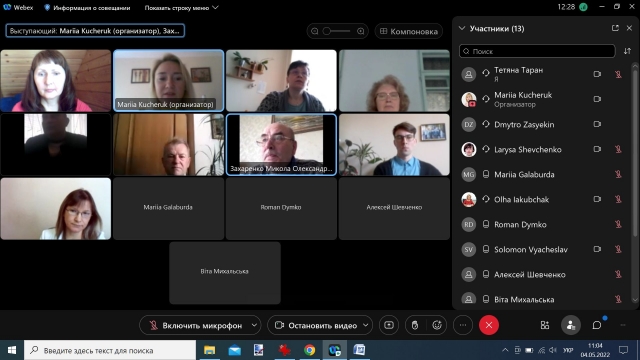Image resolution: width=640 pixels, height=360 pixels.
Task: Click SV avatar of Solomon Vyacheslav
Action: [469, 249]
